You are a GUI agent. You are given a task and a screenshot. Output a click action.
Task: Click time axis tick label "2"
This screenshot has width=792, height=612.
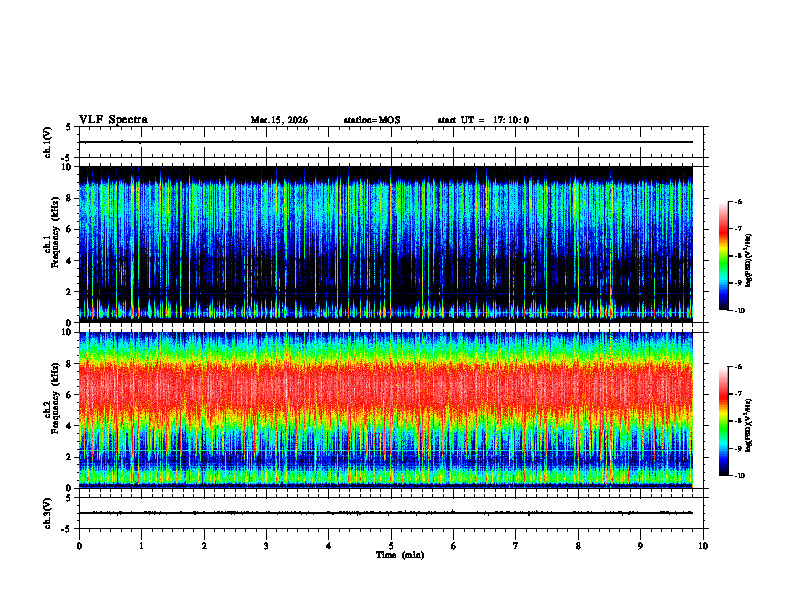(204, 546)
